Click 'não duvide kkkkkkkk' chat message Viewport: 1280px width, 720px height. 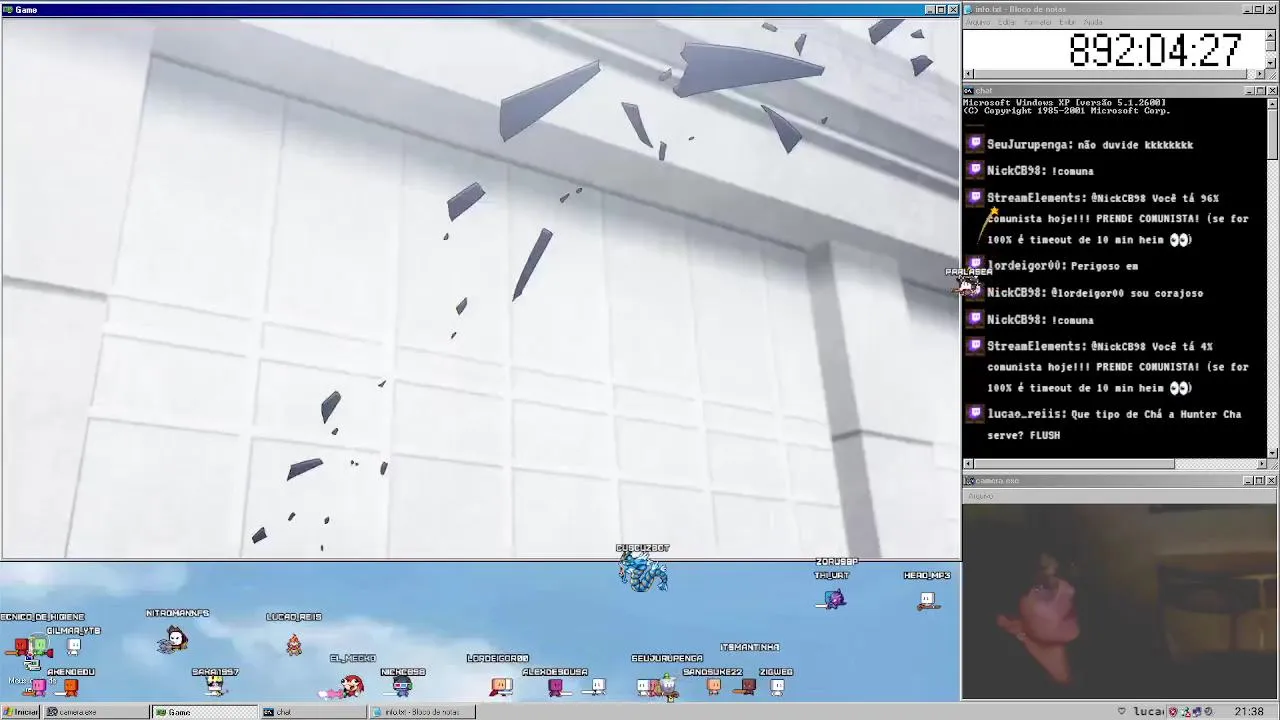tap(1135, 145)
